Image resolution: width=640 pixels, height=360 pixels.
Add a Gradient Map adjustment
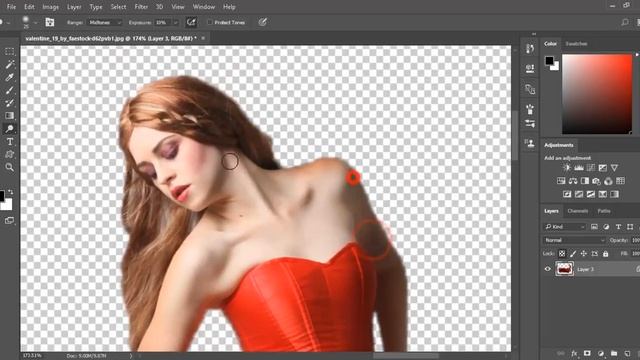point(614,194)
